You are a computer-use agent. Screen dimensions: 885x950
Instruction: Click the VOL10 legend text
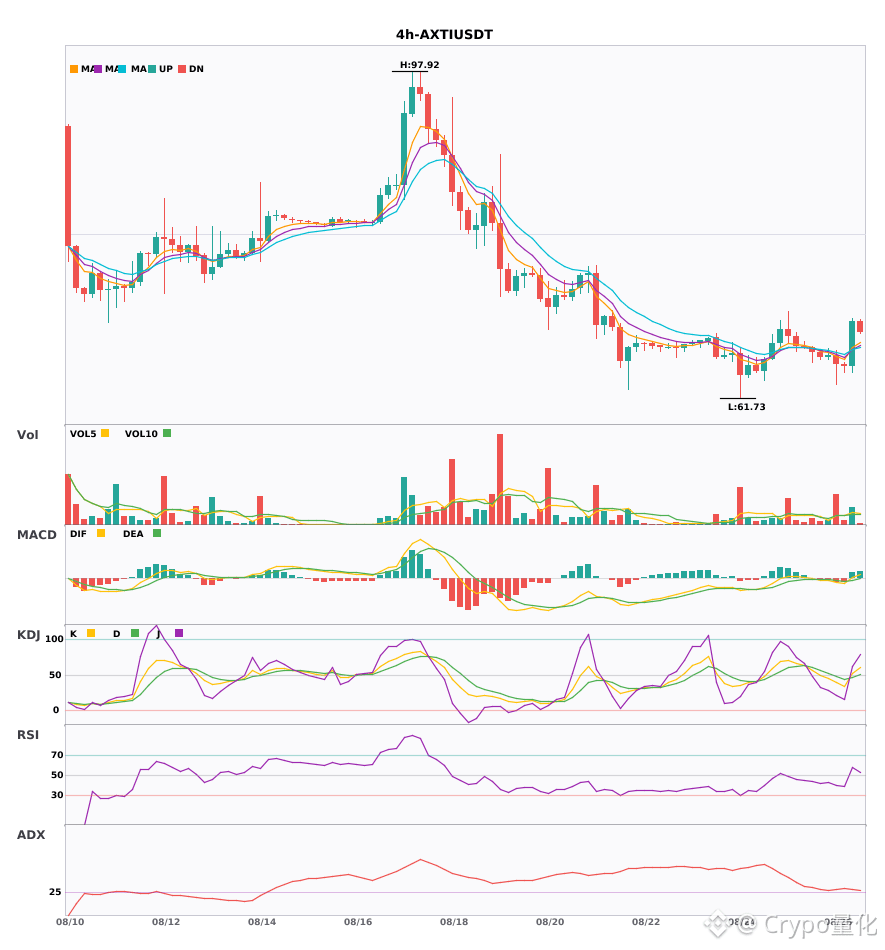click(141, 434)
